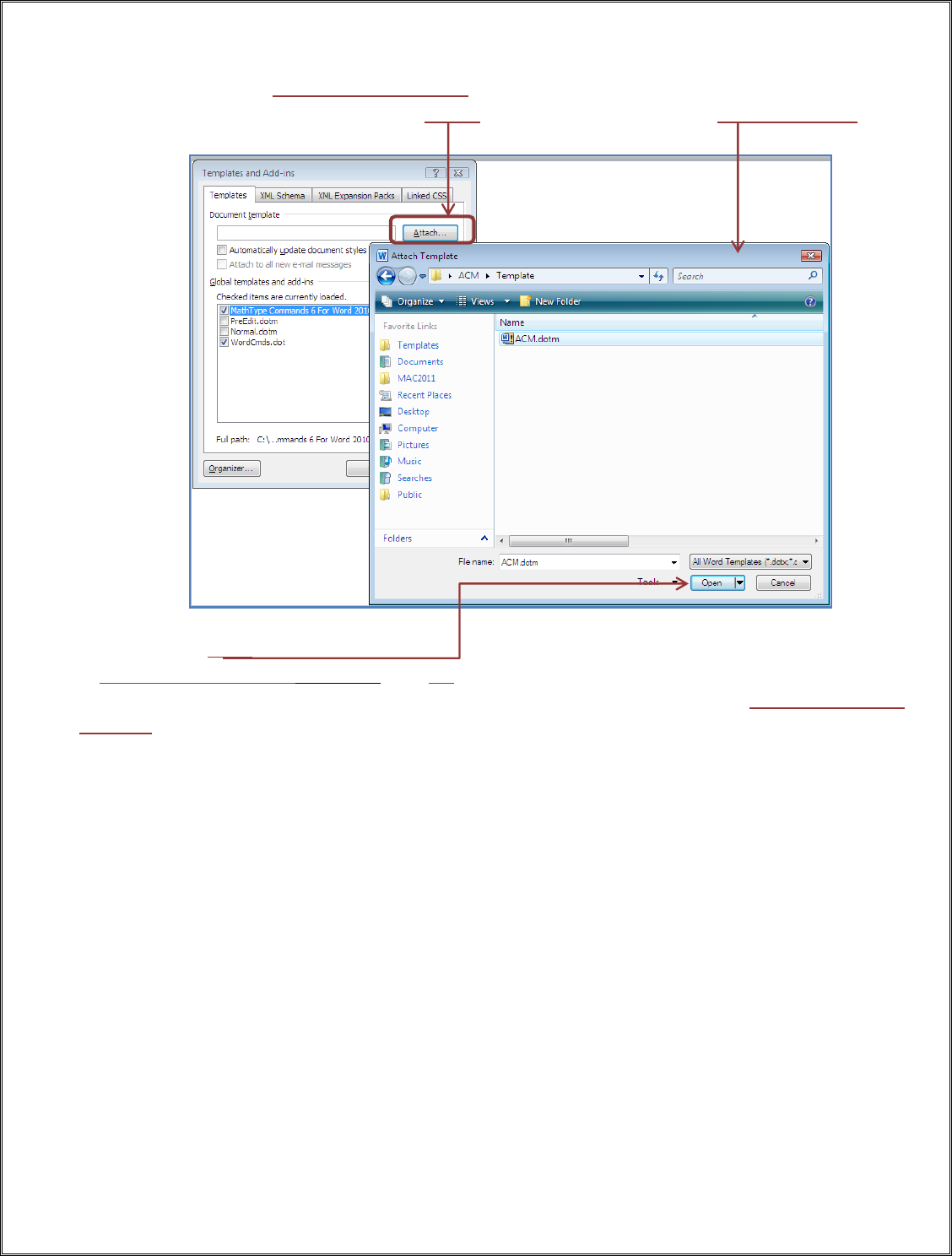The height and width of the screenshot is (1256, 952).
Task: Click the New Folder button
Action: (550, 301)
